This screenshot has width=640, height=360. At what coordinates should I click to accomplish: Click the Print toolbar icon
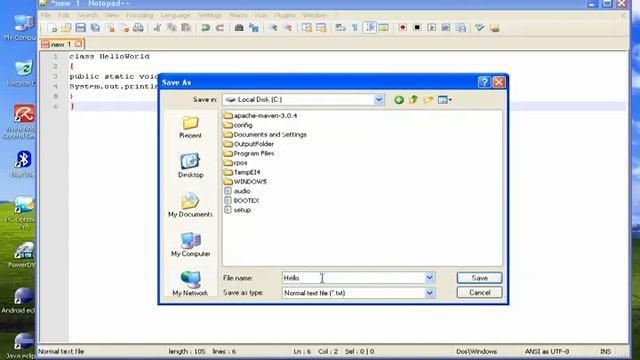point(138,28)
